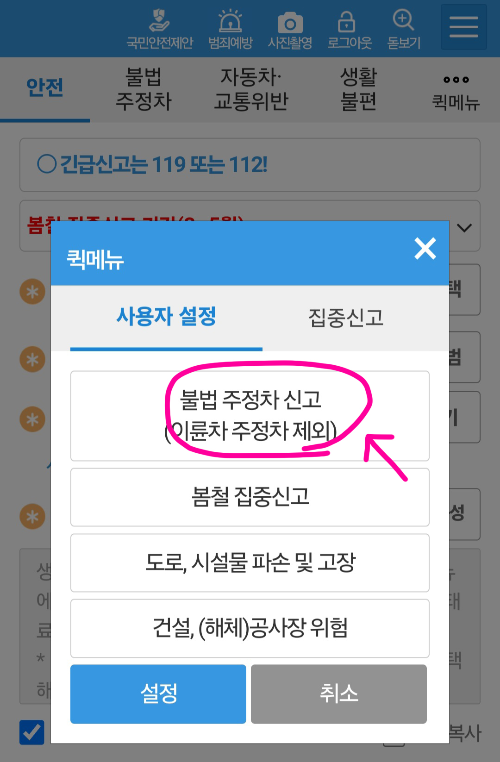500x762 pixels.
Task: Close the 퀵메뉴 popup with X
Action: 425,249
